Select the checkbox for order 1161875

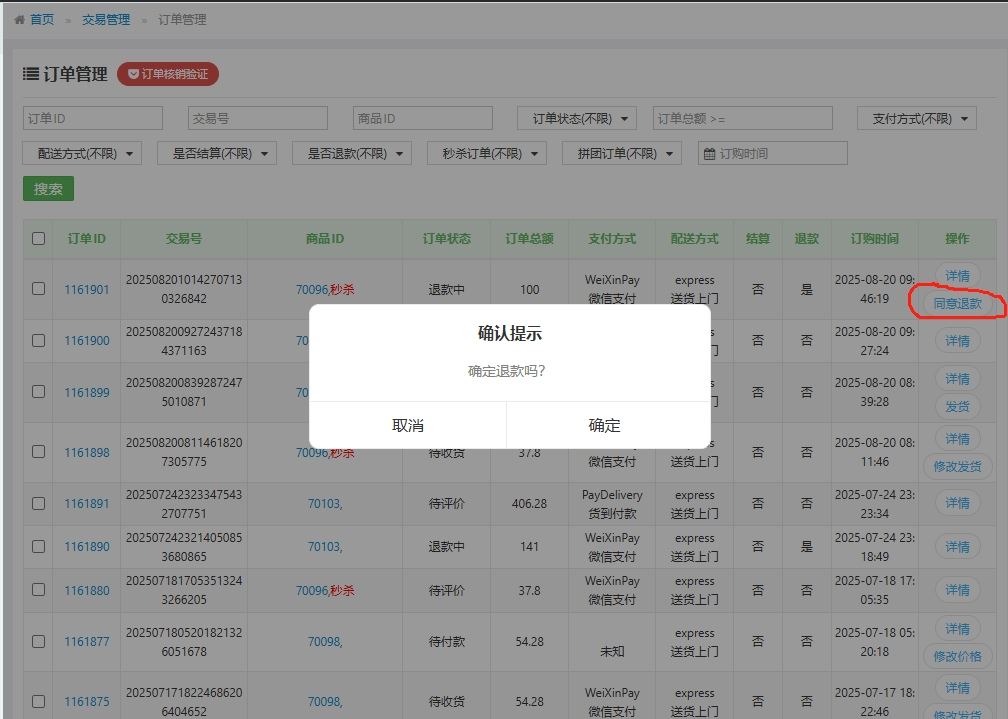point(39,701)
